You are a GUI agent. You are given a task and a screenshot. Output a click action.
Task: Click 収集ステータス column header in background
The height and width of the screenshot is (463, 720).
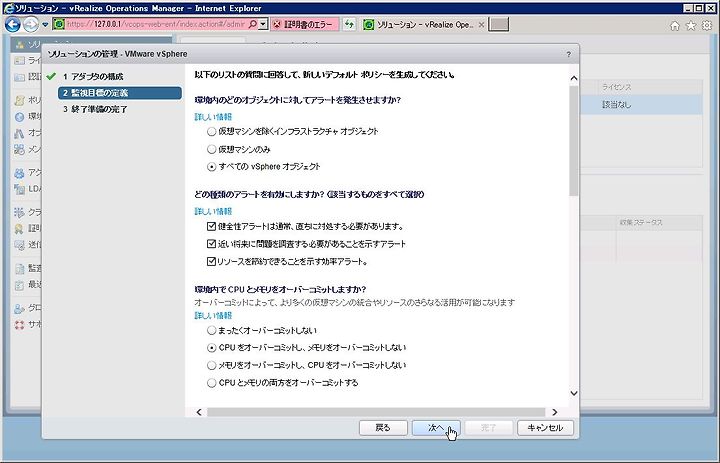point(641,222)
